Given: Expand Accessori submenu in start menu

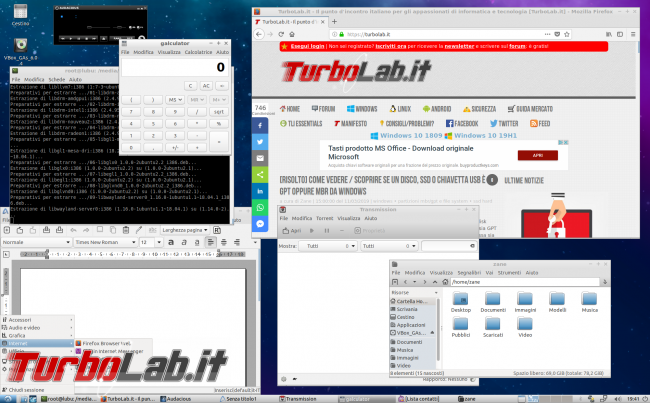Looking at the screenshot, I should click(37, 320).
